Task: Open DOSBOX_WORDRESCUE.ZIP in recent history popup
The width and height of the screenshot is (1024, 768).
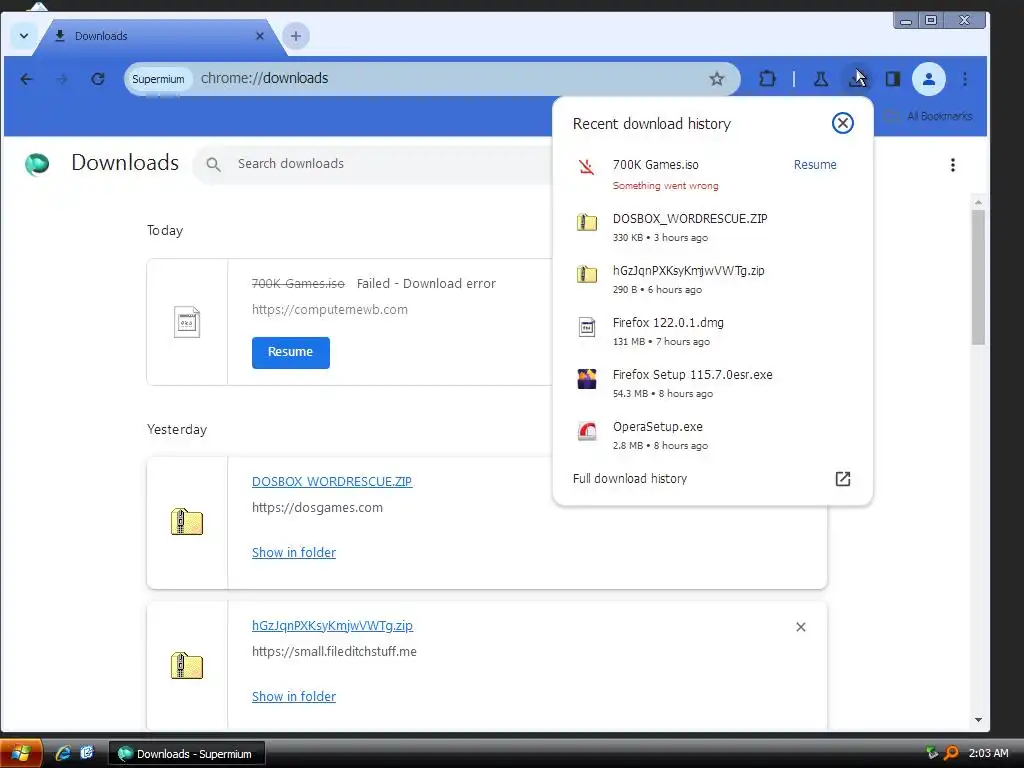Action: pyautogui.click(x=712, y=227)
